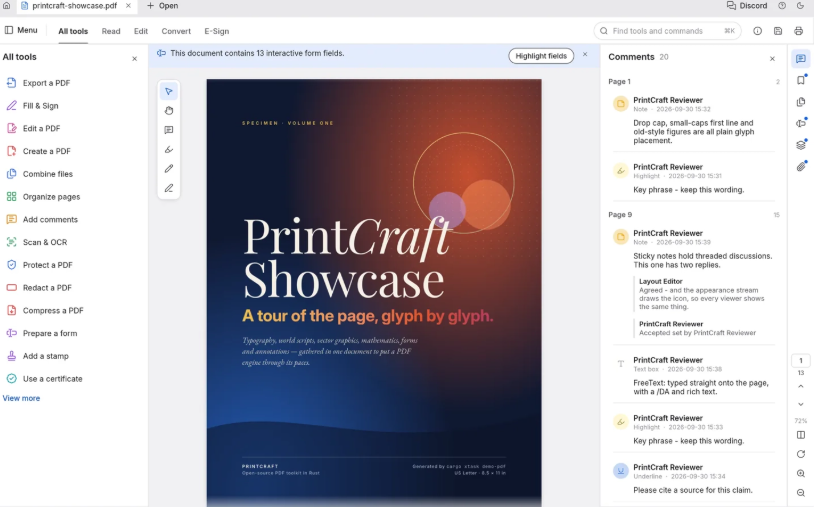Click the + Open button

[162, 6]
